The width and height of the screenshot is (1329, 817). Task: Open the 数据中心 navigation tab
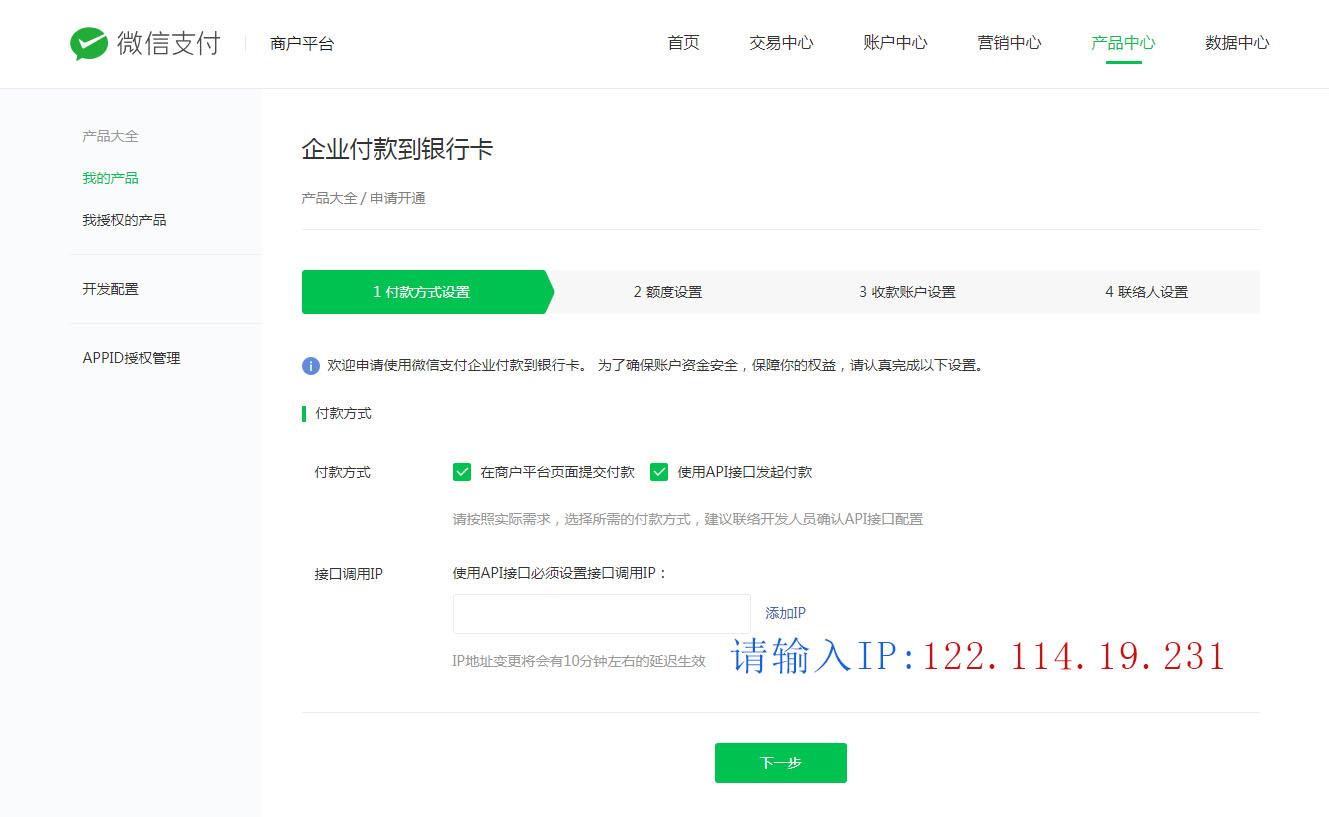click(1237, 43)
